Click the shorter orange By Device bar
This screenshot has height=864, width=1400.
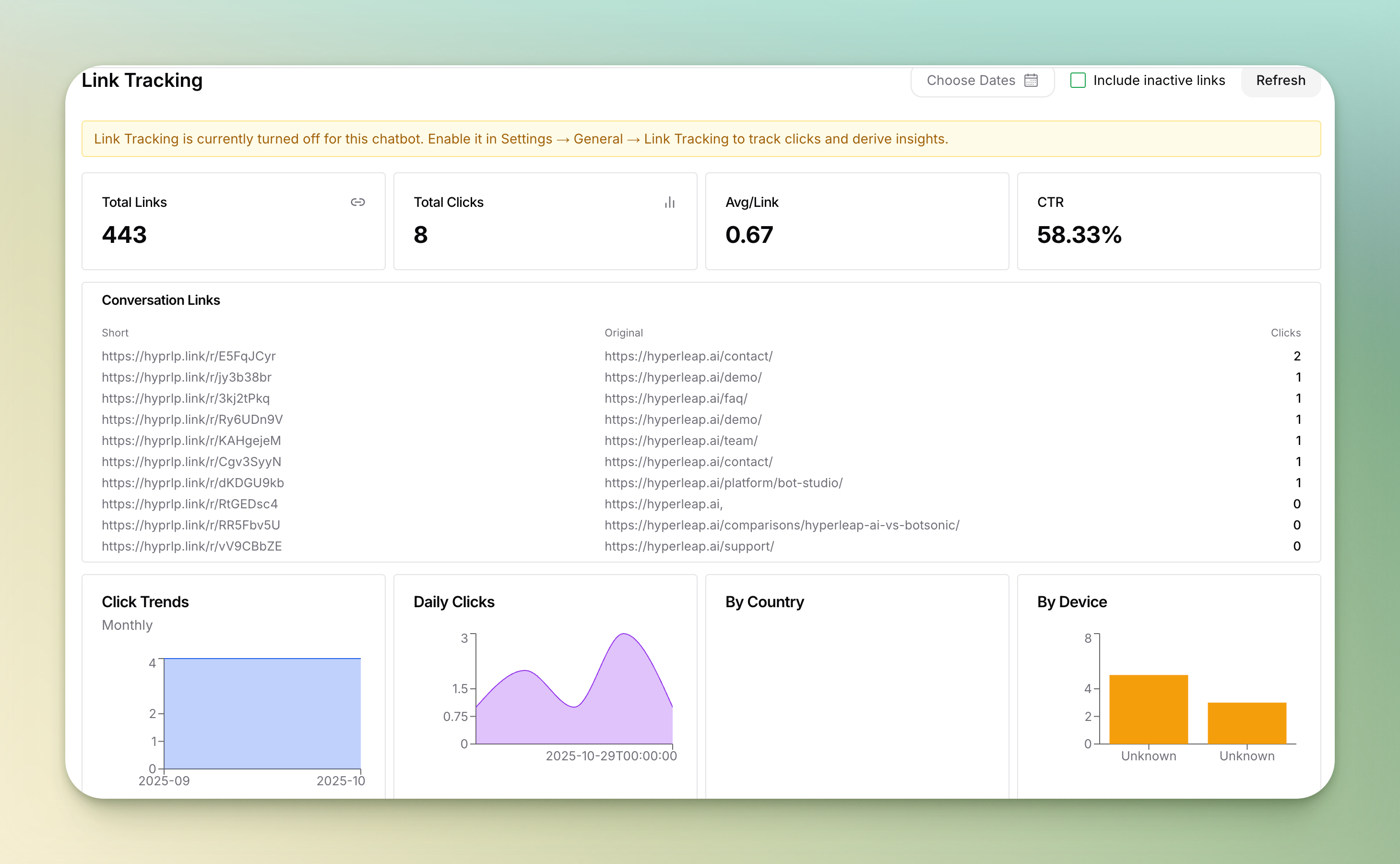tap(1246, 723)
